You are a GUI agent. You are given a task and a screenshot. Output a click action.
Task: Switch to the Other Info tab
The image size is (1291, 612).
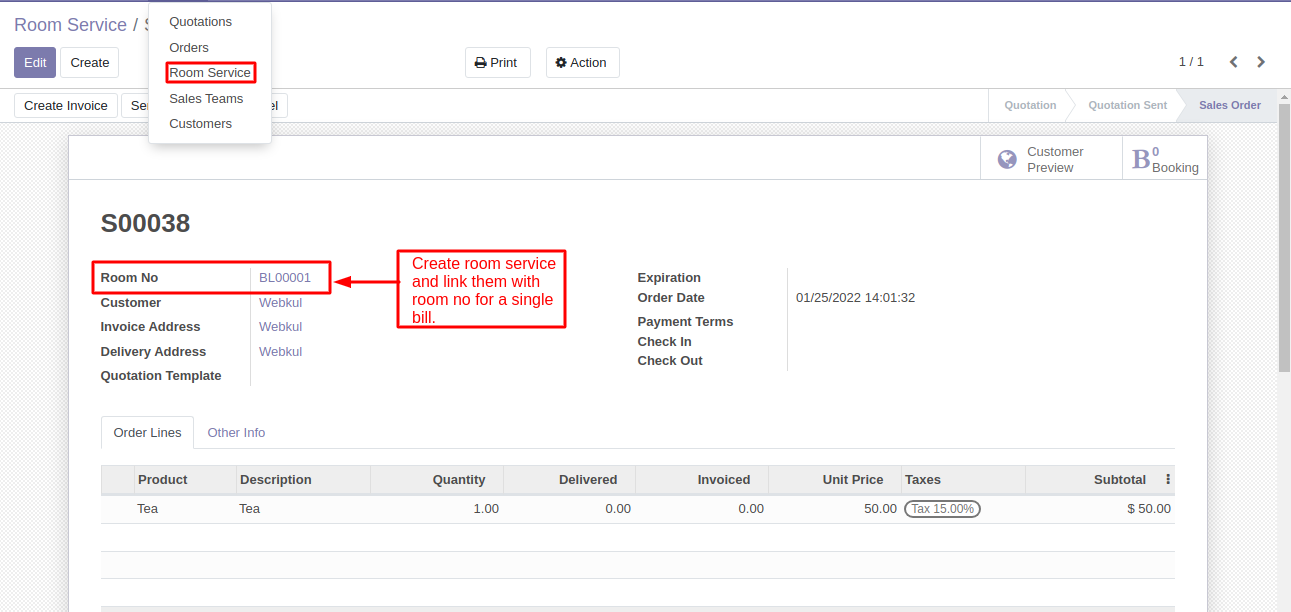coord(236,433)
